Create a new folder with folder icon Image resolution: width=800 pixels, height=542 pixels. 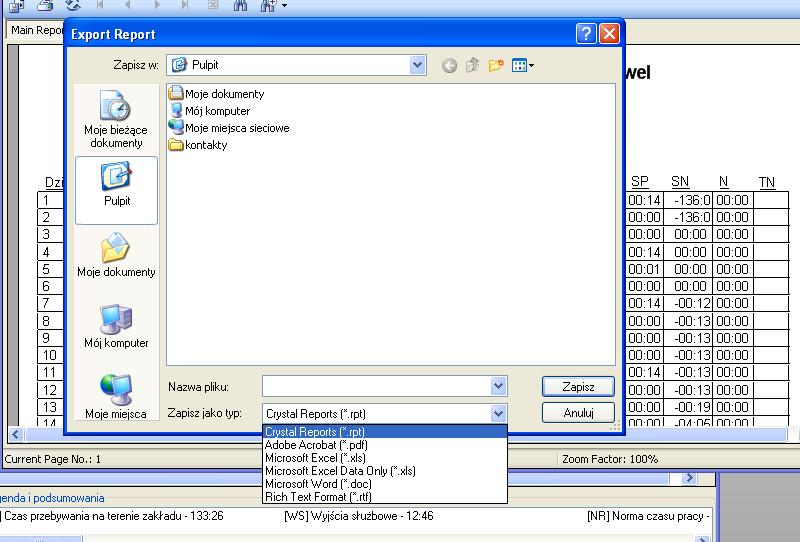point(495,65)
